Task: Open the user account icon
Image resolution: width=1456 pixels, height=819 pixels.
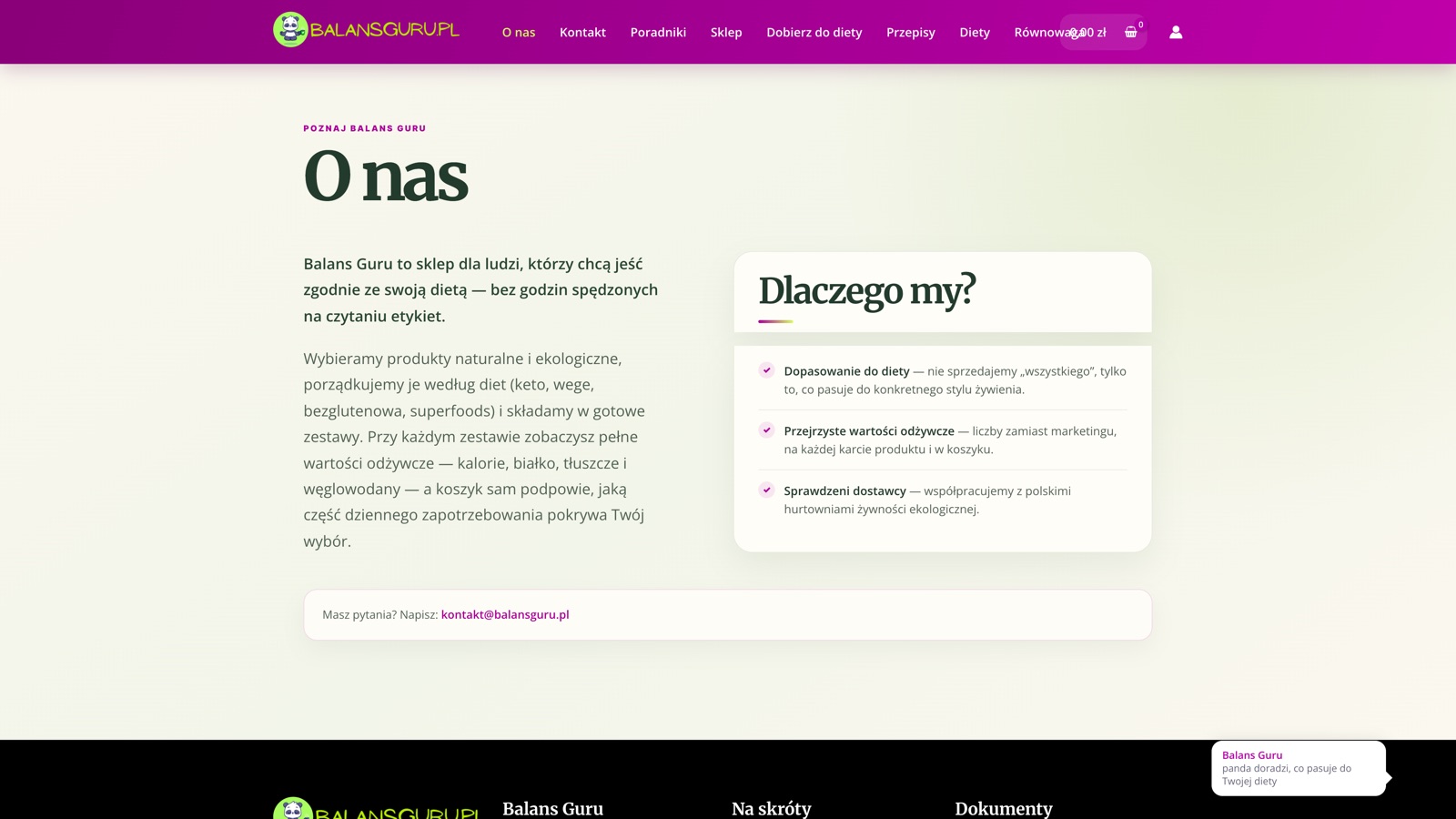Action: pos(1176,32)
